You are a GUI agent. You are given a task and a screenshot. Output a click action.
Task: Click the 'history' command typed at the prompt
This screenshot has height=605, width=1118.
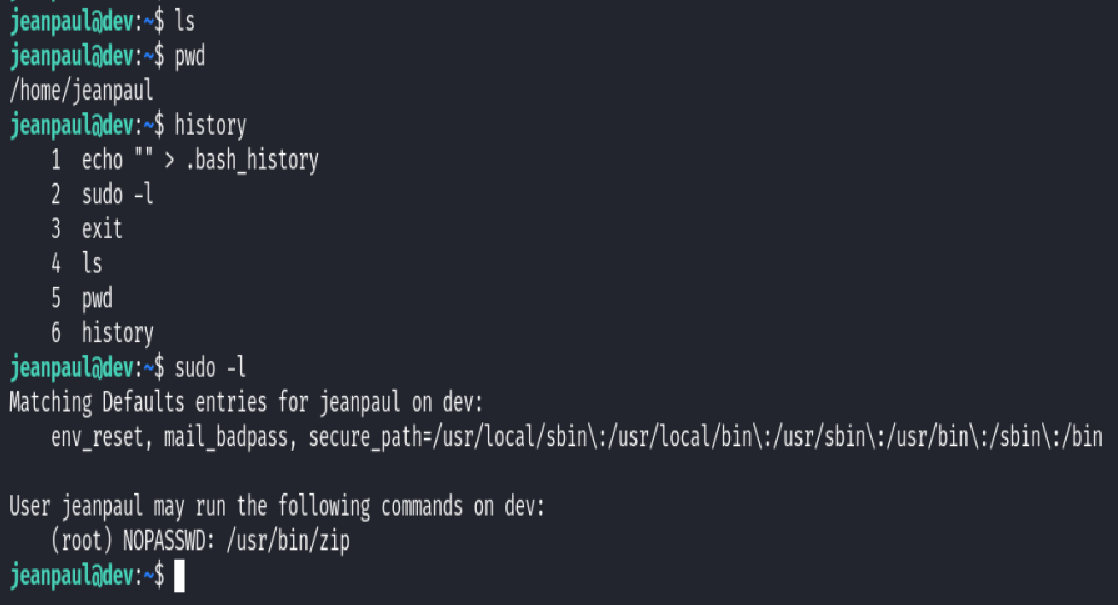(210, 126)
